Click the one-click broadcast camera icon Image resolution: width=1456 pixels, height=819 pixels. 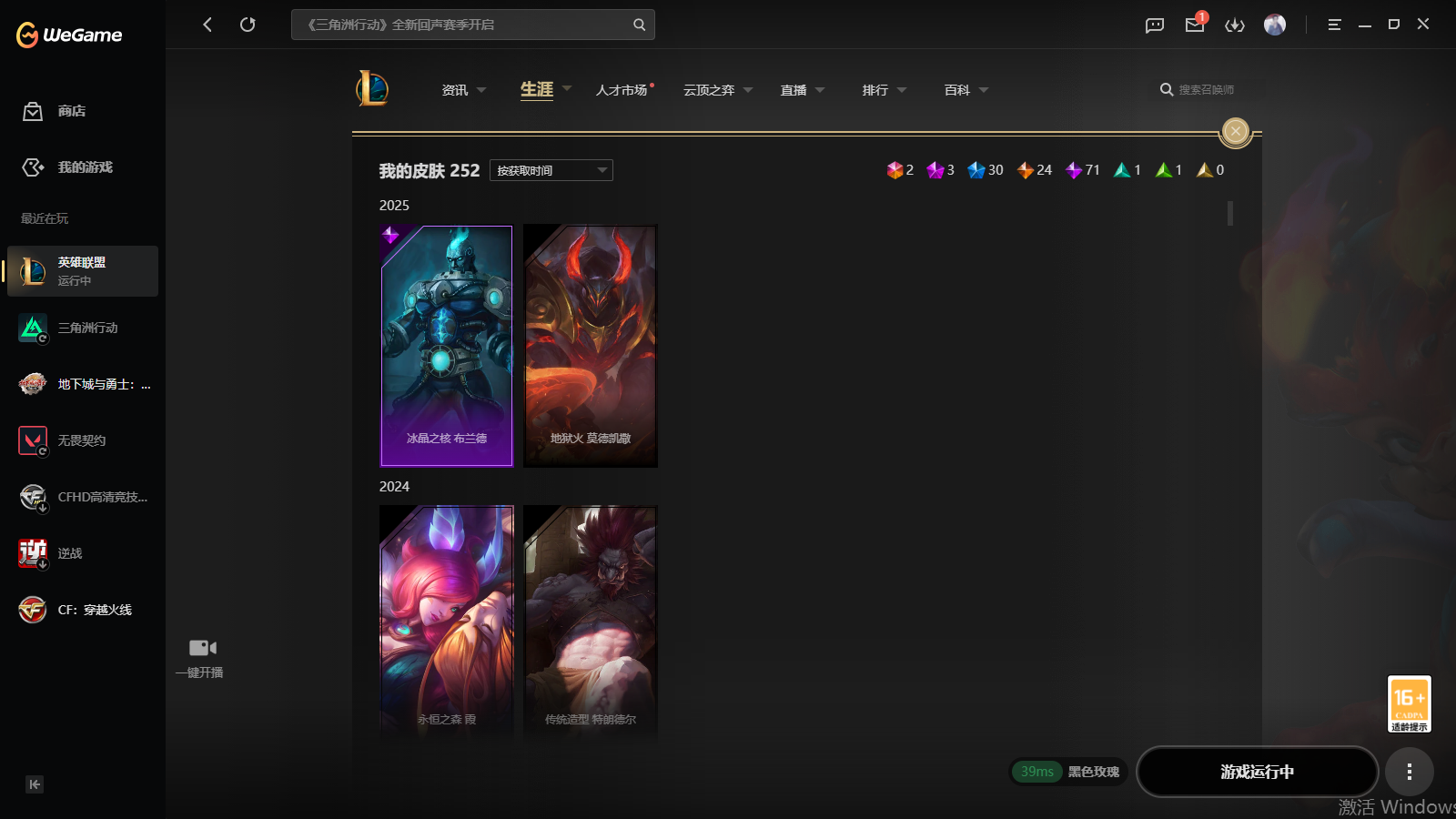[x=202, y=648]
